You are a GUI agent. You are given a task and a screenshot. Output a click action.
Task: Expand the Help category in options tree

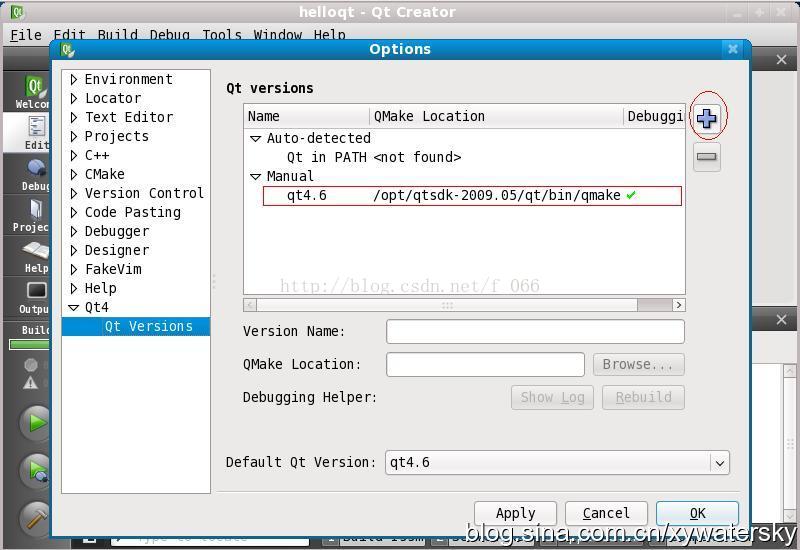(74, 289)
